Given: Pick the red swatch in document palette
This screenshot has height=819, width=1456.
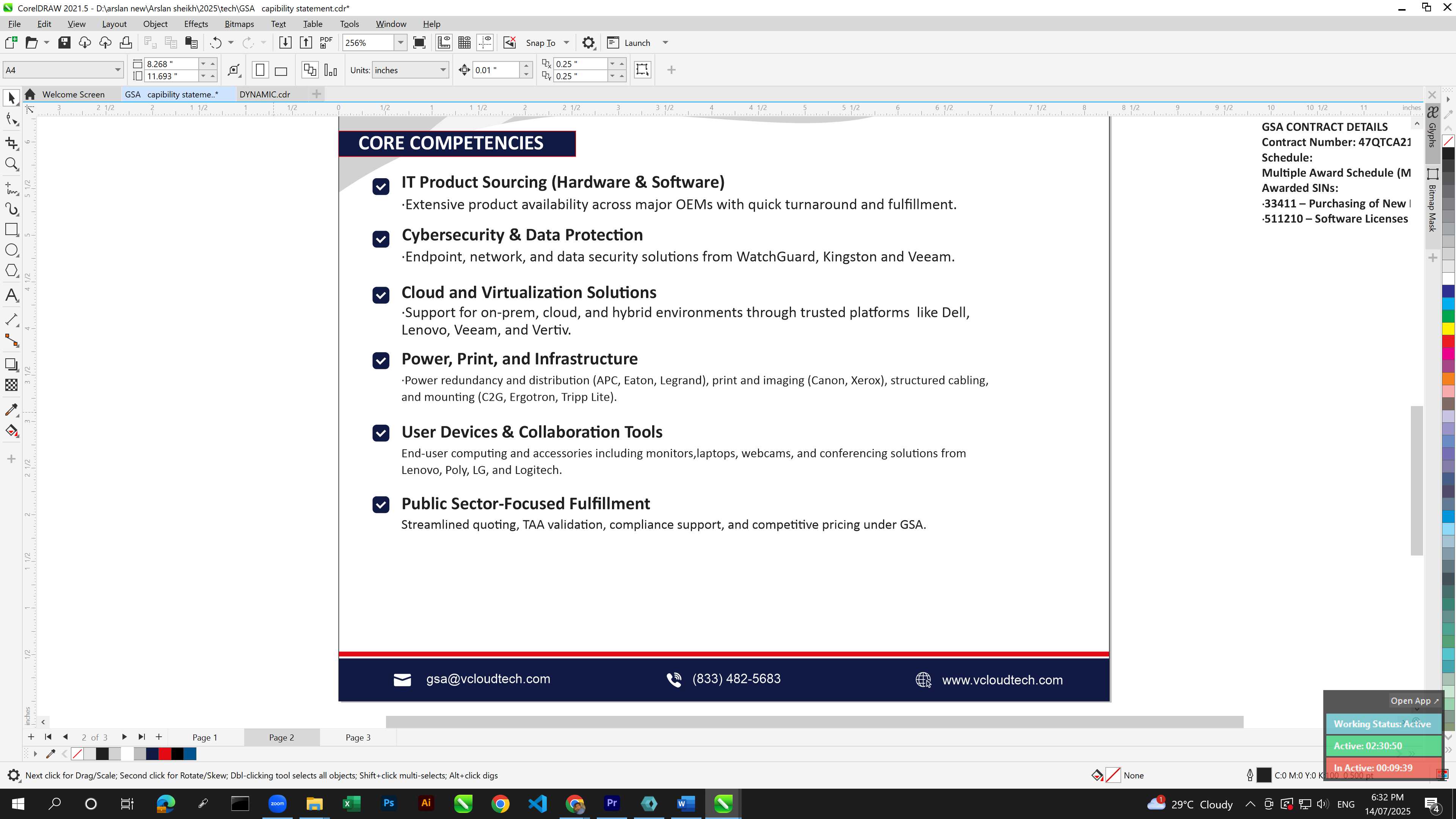Looking at the screenshot, I should [165, 754].
